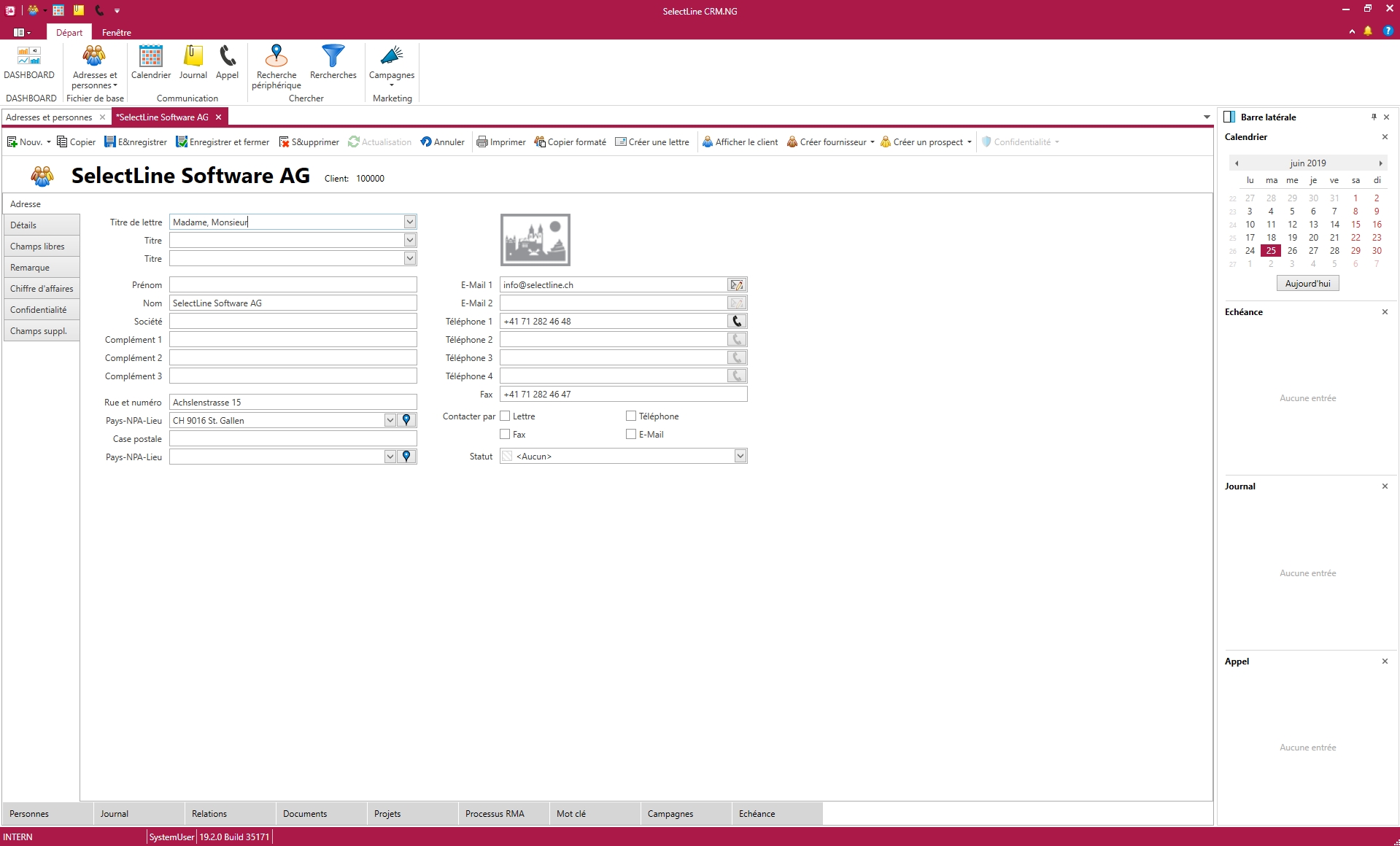Screen dimensions: 1400x846
Task: Click the notification bell icon
Action: tap(1368, 31)
